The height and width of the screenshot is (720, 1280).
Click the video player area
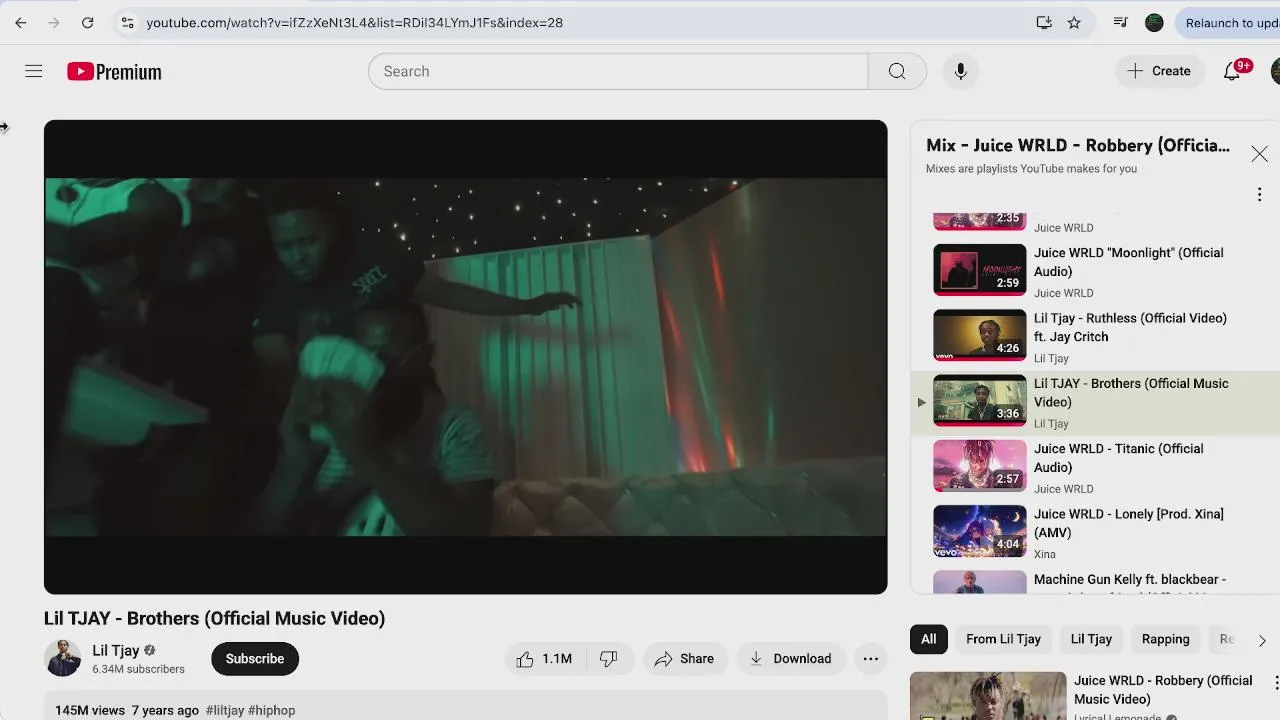(465, 357)
